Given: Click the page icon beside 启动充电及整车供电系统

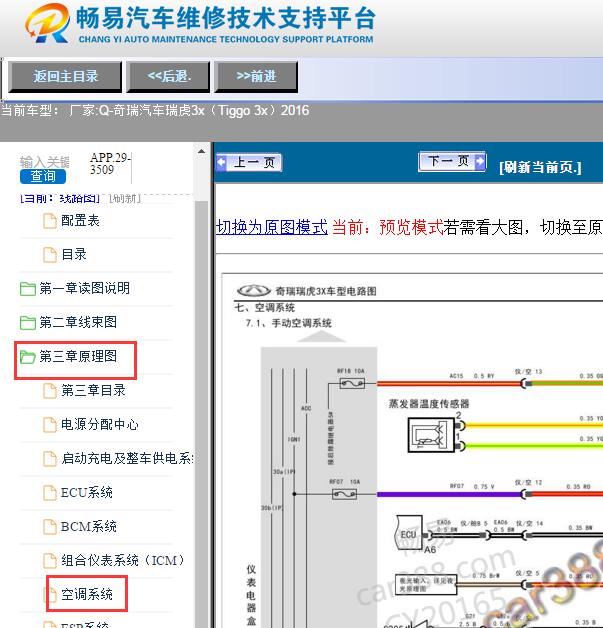Looking at the screenshot, I should [x=50, y=459].
